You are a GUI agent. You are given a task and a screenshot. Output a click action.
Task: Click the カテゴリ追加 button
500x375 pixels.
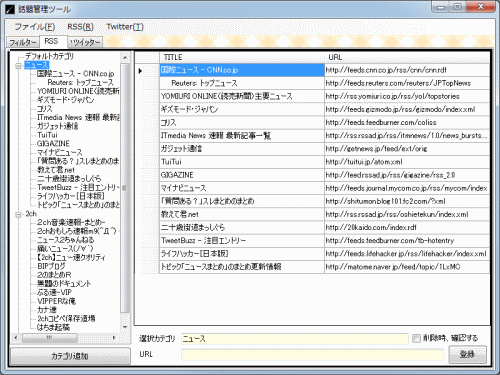(70, 356)
